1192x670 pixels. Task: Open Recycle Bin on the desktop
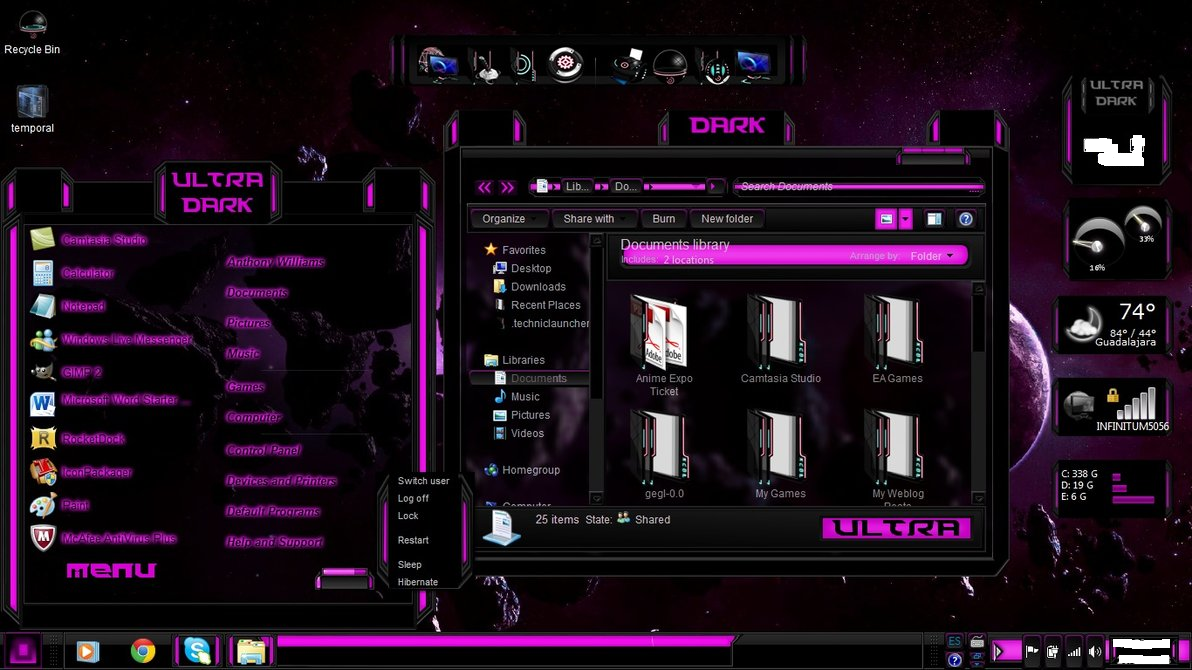[x=32, y=33]
